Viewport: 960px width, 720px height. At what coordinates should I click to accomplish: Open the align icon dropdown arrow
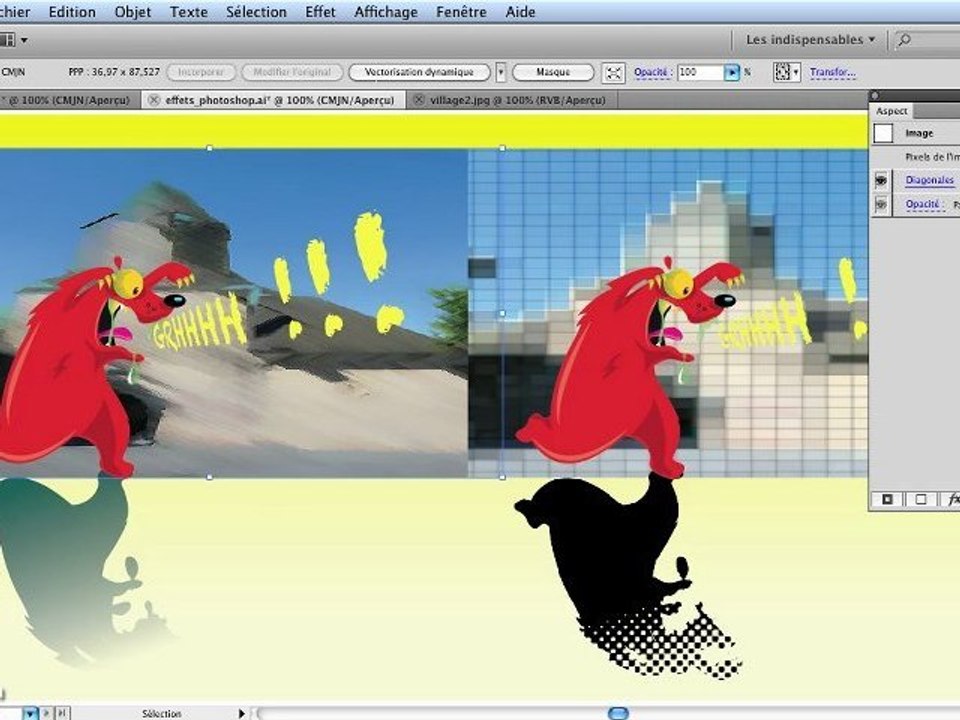tap(796, 73)
